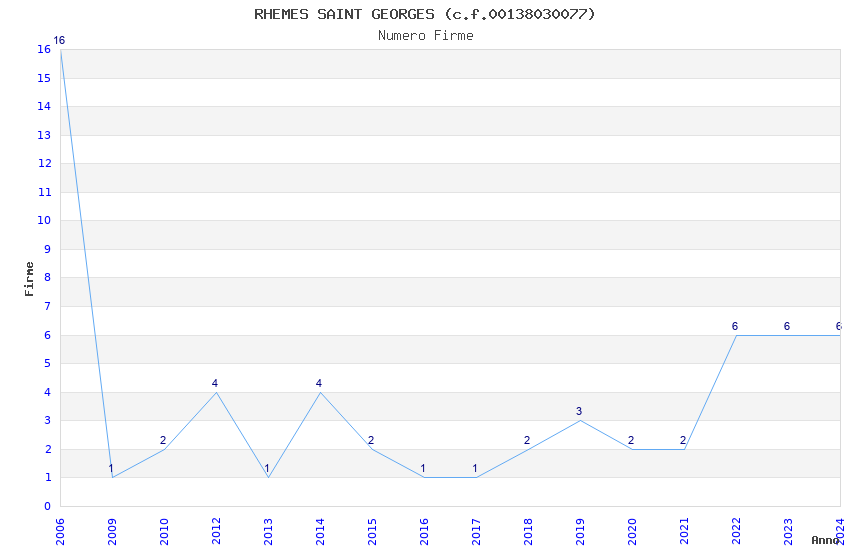
Task: Click y-axis tick label 5
Action: pos(48,363)
